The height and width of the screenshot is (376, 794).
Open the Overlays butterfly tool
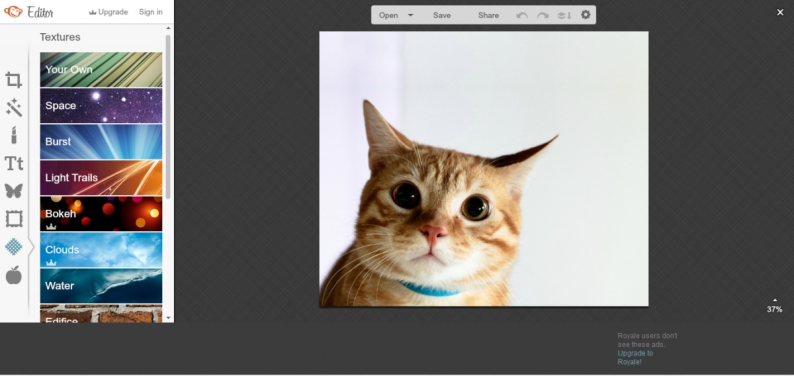(14, 191)
